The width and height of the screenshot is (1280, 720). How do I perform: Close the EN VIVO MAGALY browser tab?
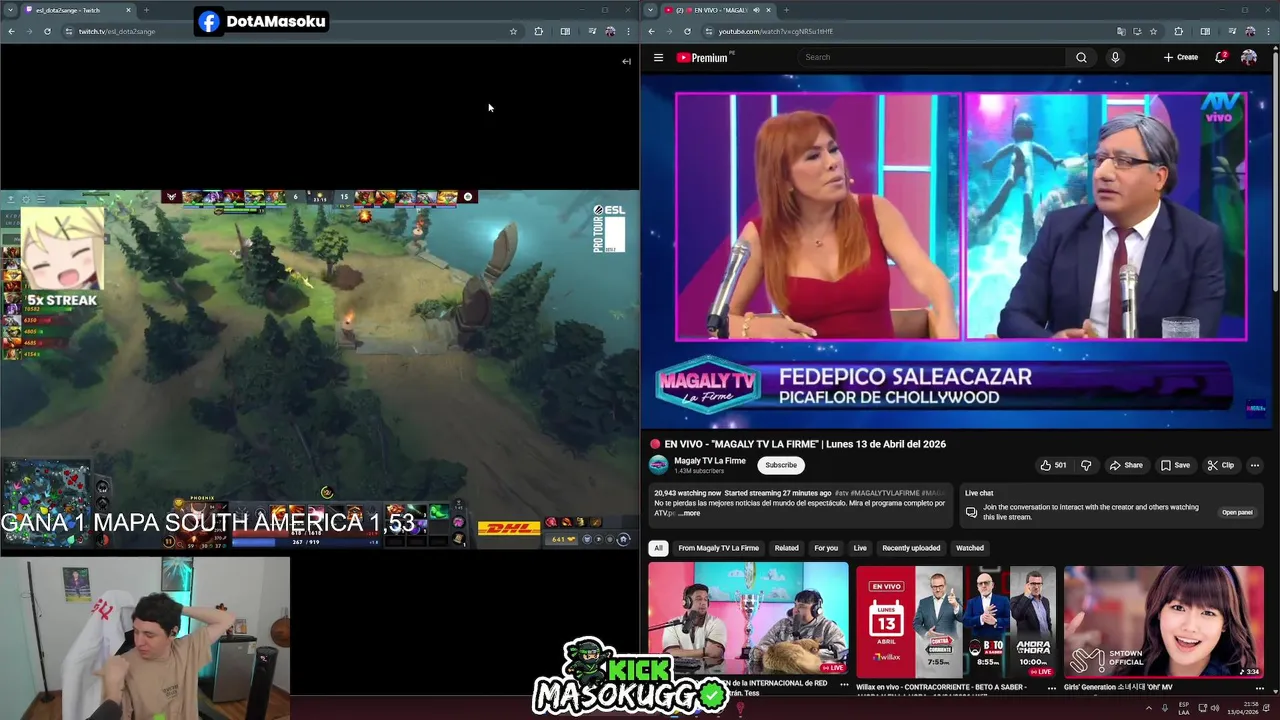point(768,10)
